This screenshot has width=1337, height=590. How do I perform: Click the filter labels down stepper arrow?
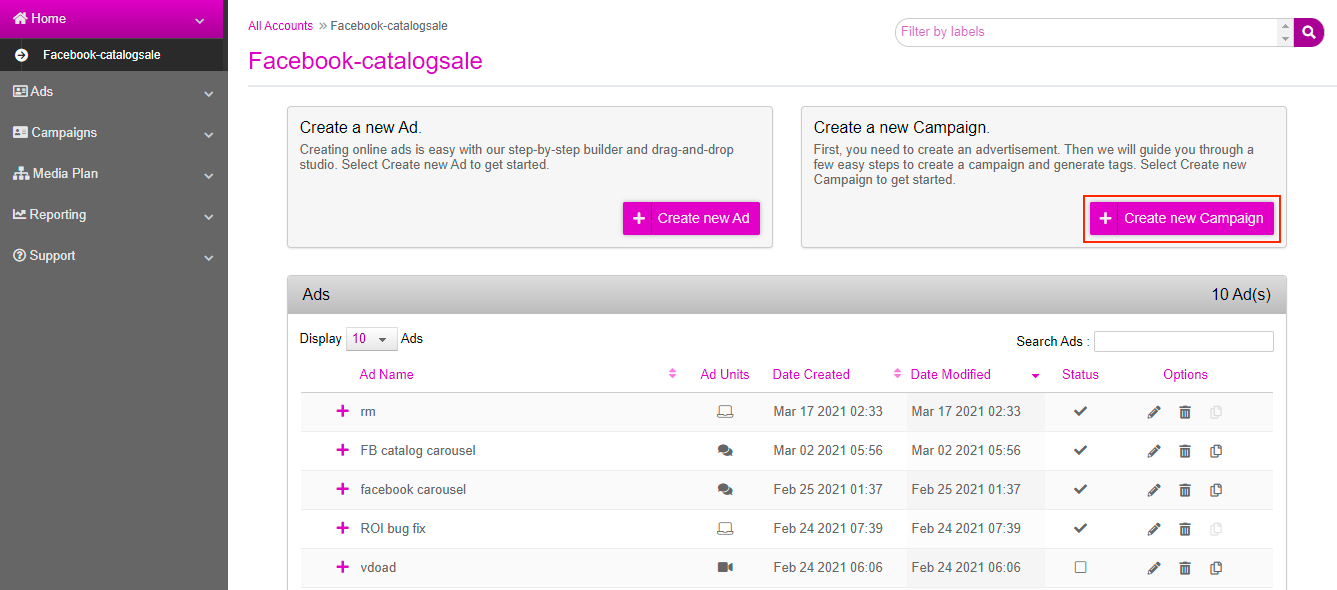click(x=1286, y=39)
